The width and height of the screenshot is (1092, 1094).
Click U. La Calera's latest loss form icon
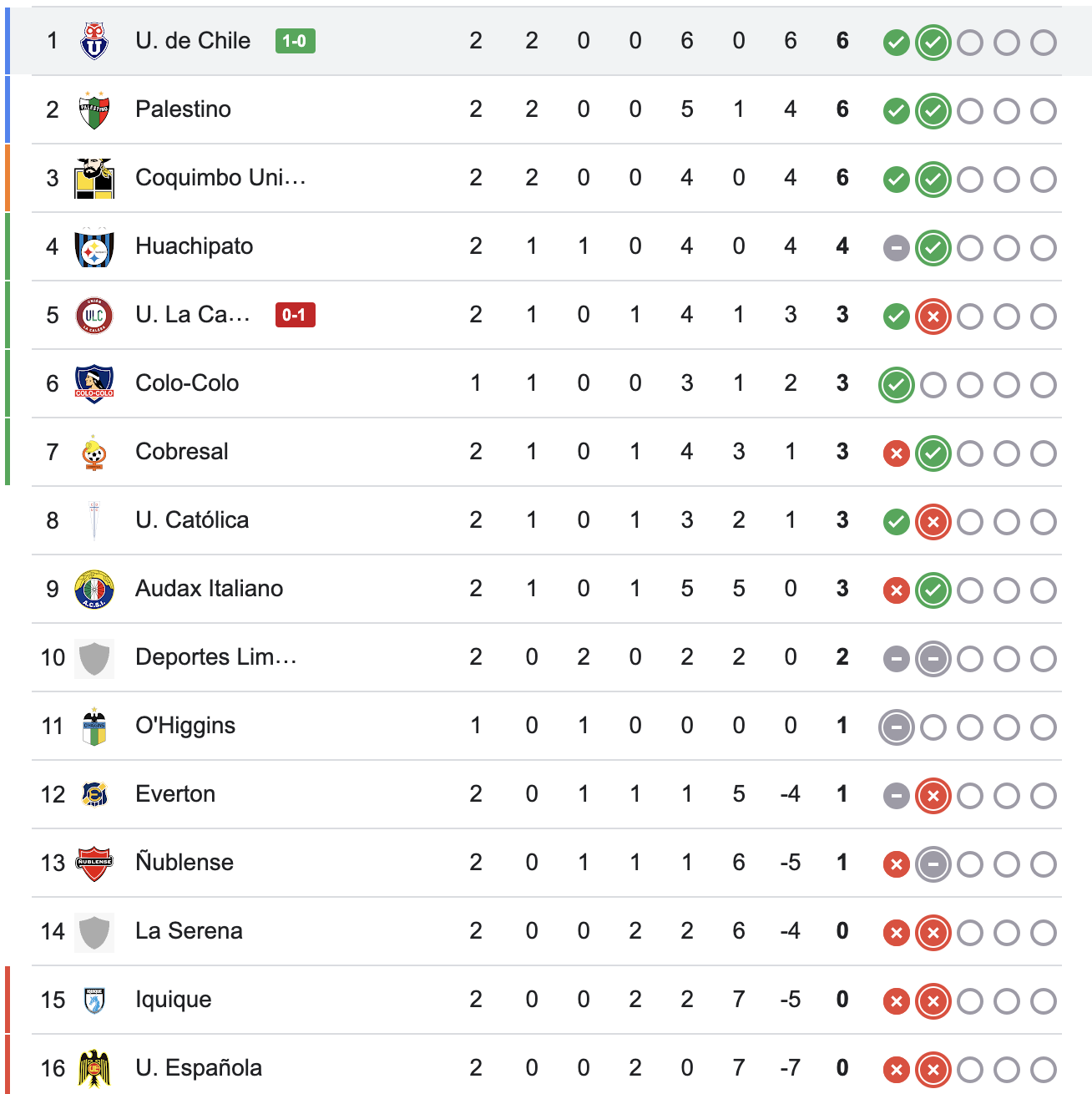[x=933, y=317]
